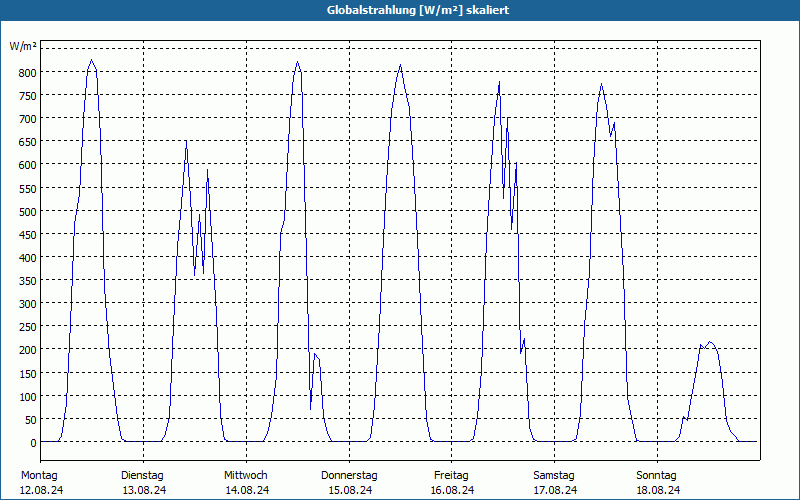Click the date 15.08.24

tap(350, 490)
